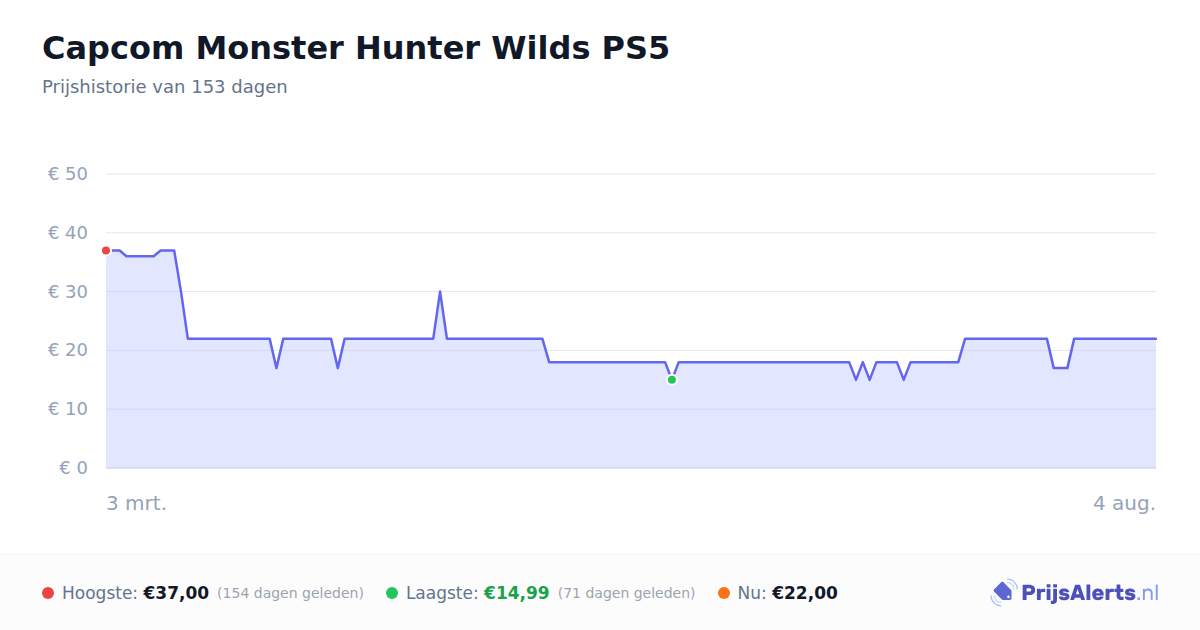Click the € 30 axis label
Screen dimensions: 1200x630
click(68, 292)
